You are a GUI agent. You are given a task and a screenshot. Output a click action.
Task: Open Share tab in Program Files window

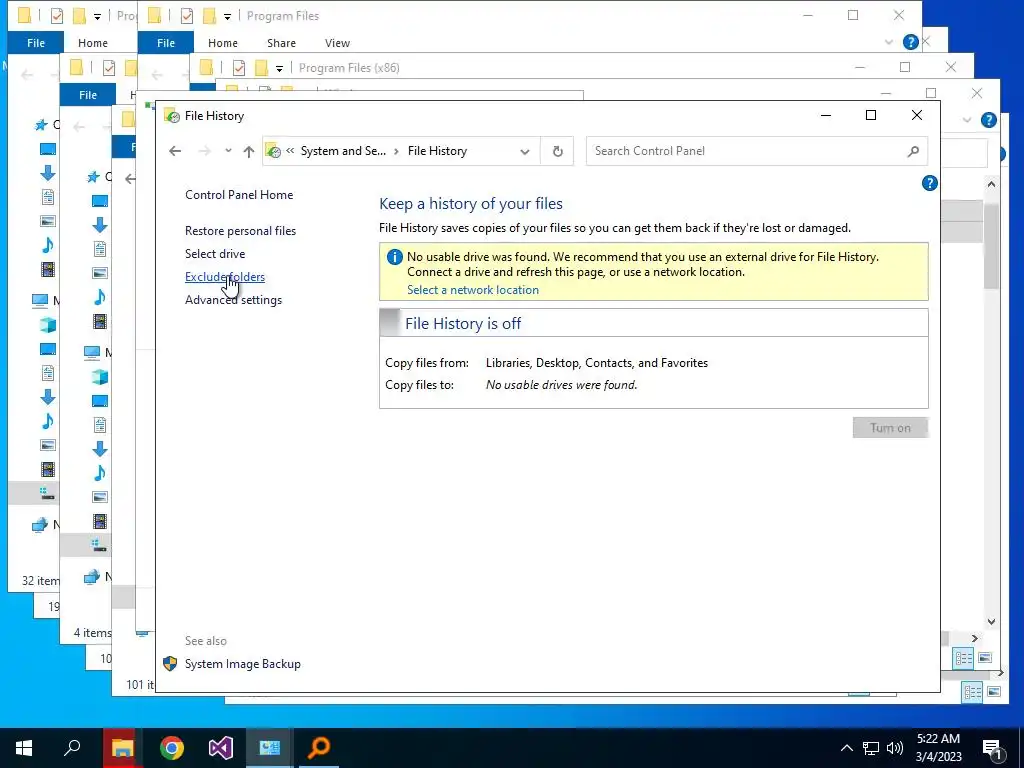281,42
